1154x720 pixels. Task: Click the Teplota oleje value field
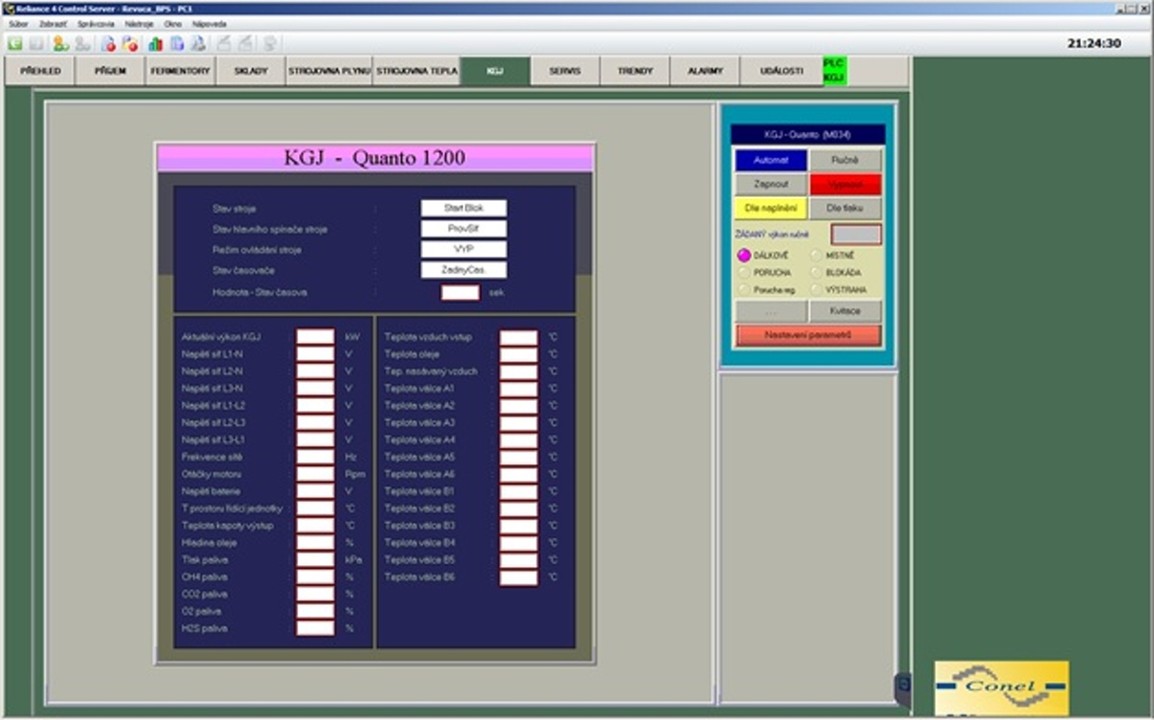pyautogui.click(x=519, y=354)
